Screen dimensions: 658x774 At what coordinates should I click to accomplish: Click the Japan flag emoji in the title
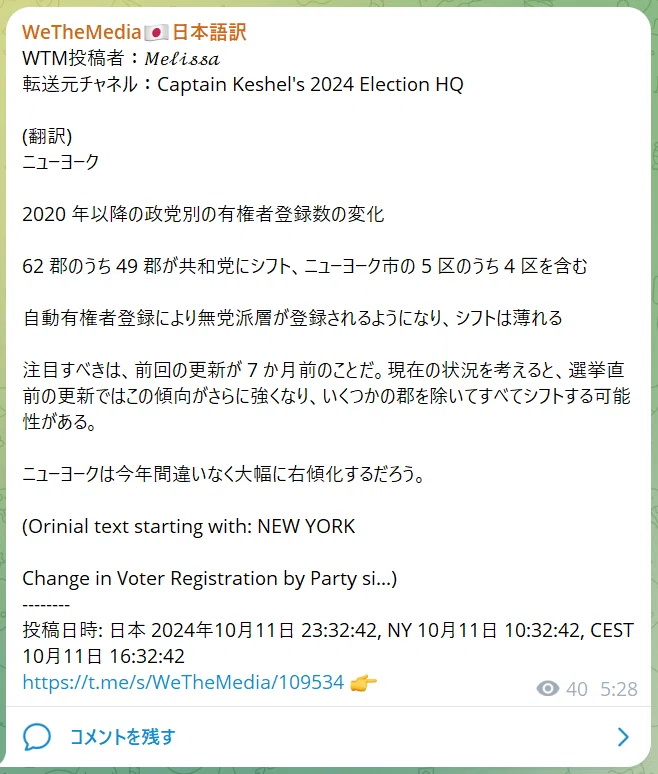tap(156, 33)
